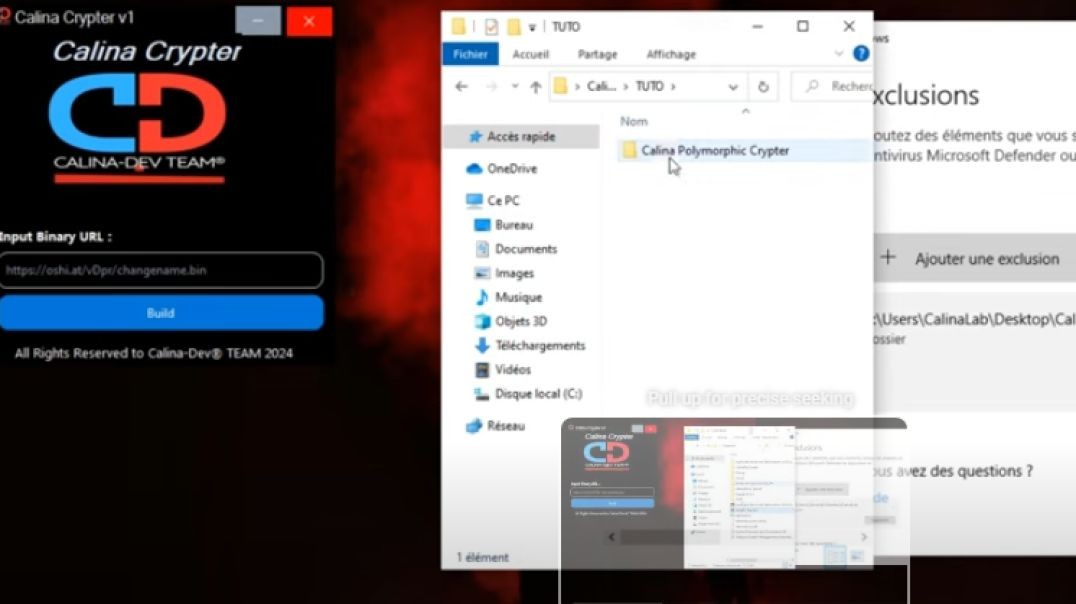Click the Documents page icon
Image resolution: width=1076 pixels, height=604 pixels.
click(482, 249)
